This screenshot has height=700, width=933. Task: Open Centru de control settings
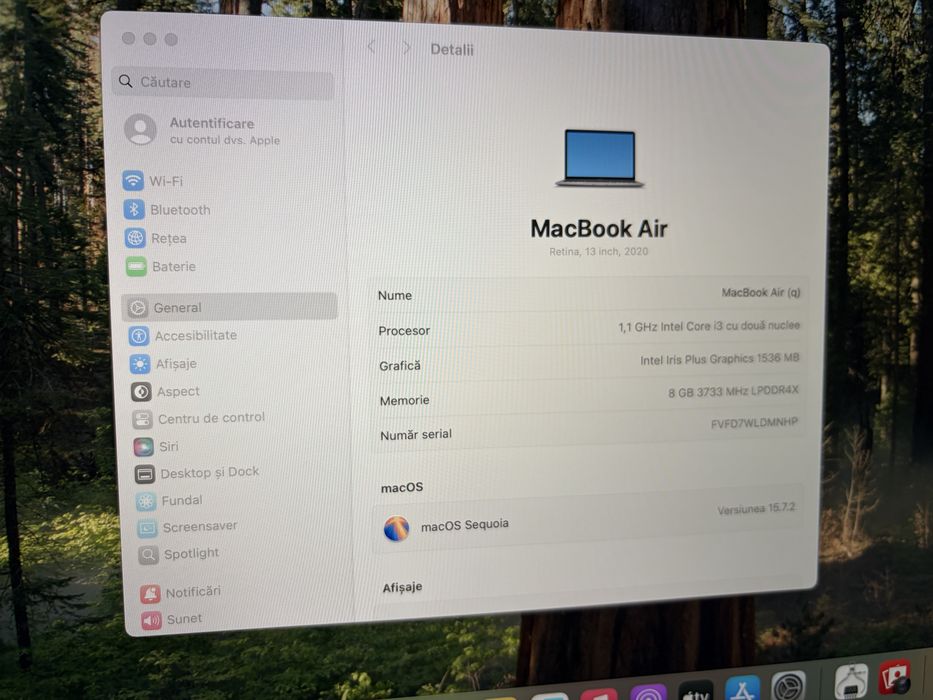click(199, 418)
